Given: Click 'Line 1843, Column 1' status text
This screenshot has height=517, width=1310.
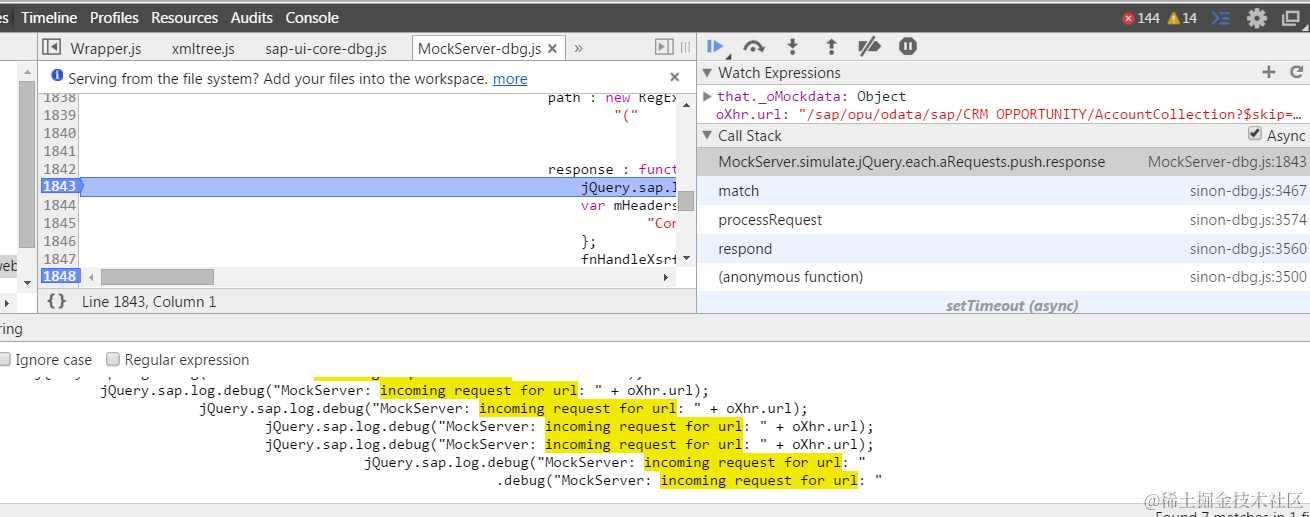Looking at the screenshot, I should [x=149, y=301].
